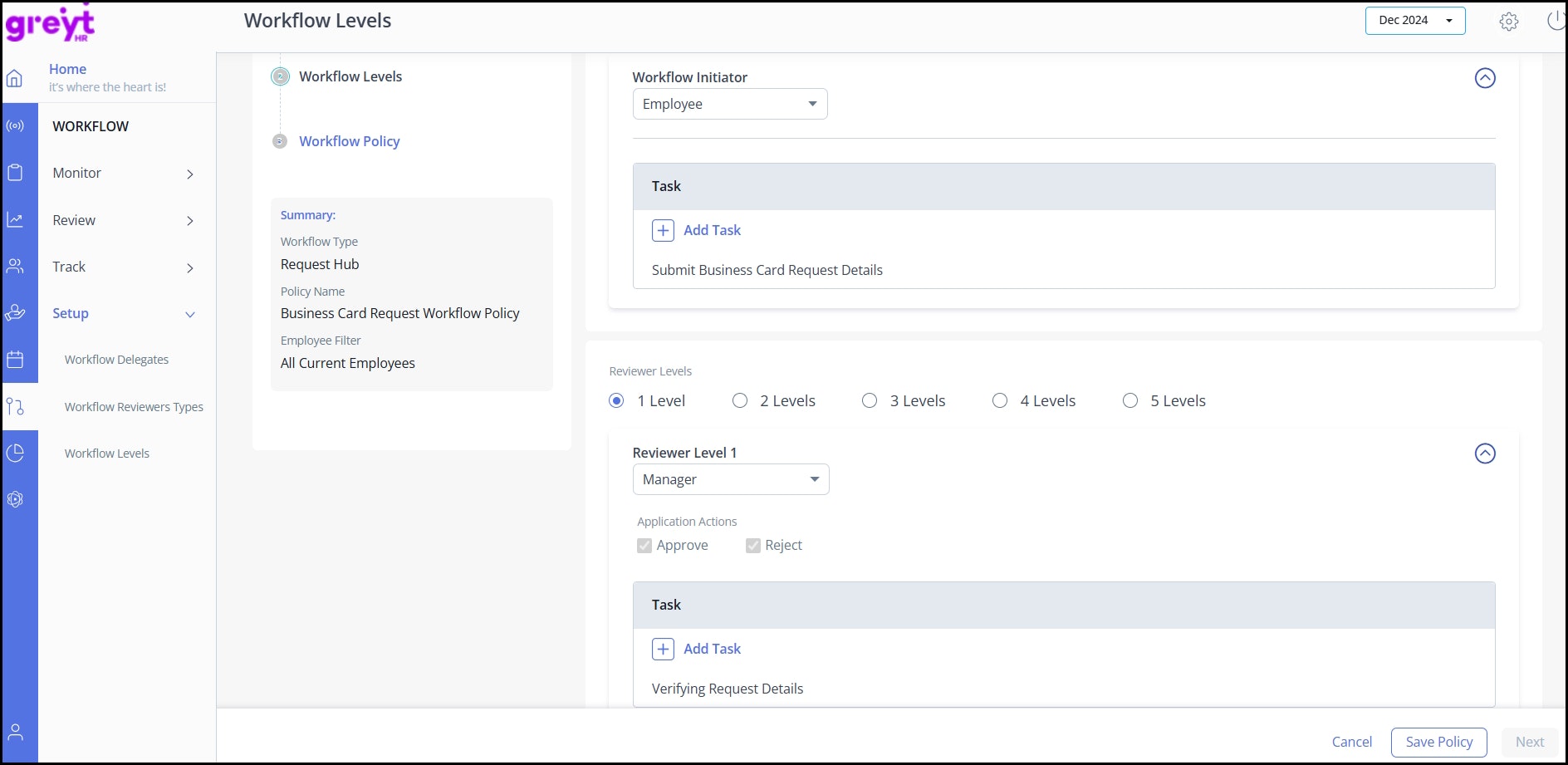Image resolution: width=1568 pixels, height=765 pixels.
Task: Collapse the Workflow Initiator section
Action: tap(1485, 78)
